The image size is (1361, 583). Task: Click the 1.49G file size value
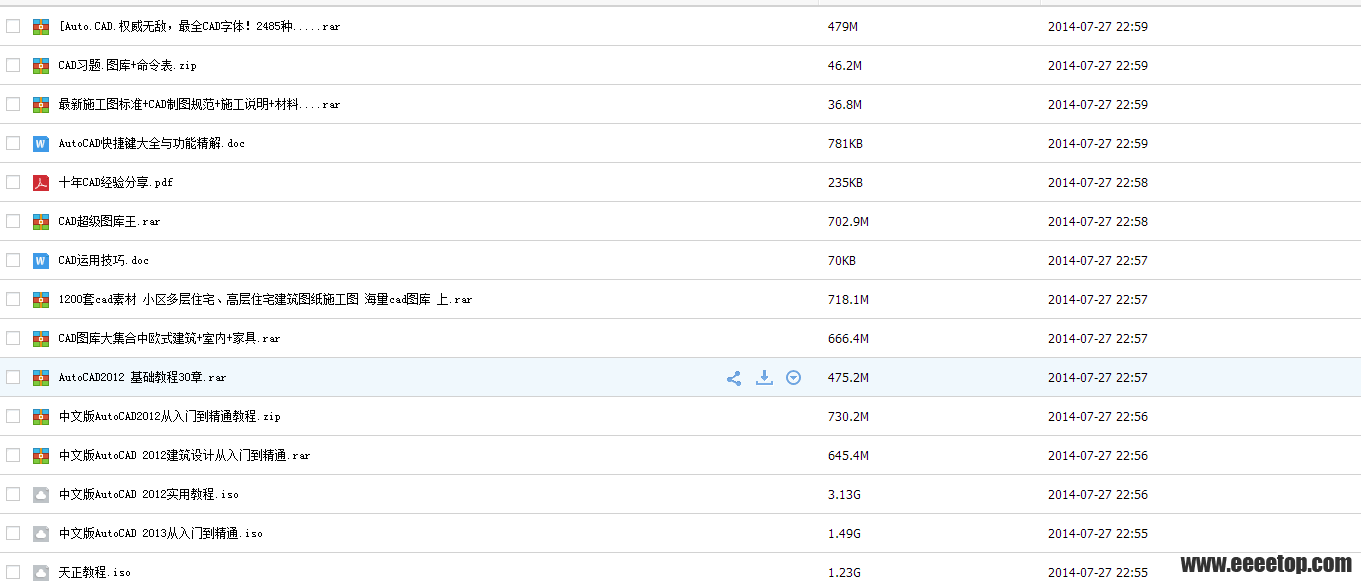(x=845, y=534)
